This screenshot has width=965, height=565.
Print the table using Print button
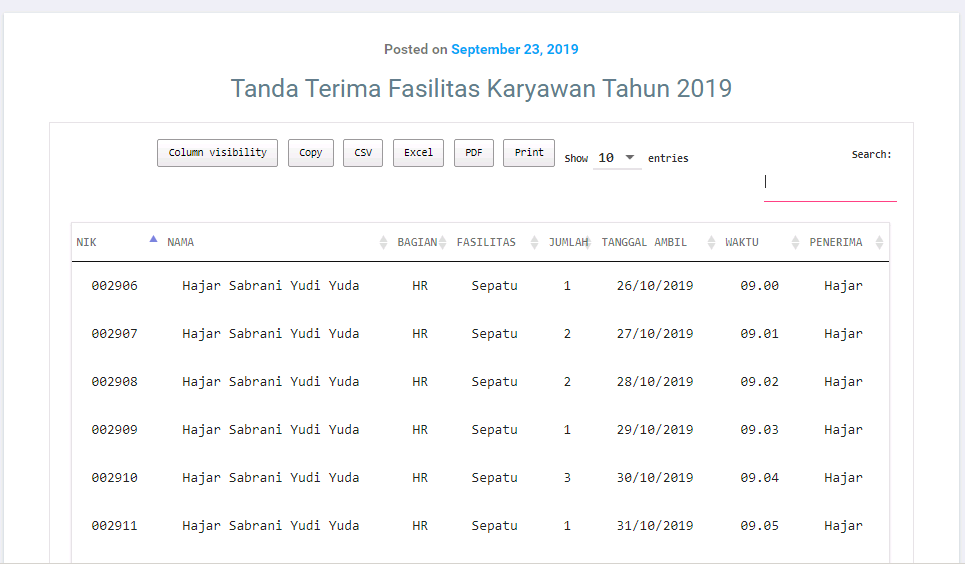tap(529, 153)
